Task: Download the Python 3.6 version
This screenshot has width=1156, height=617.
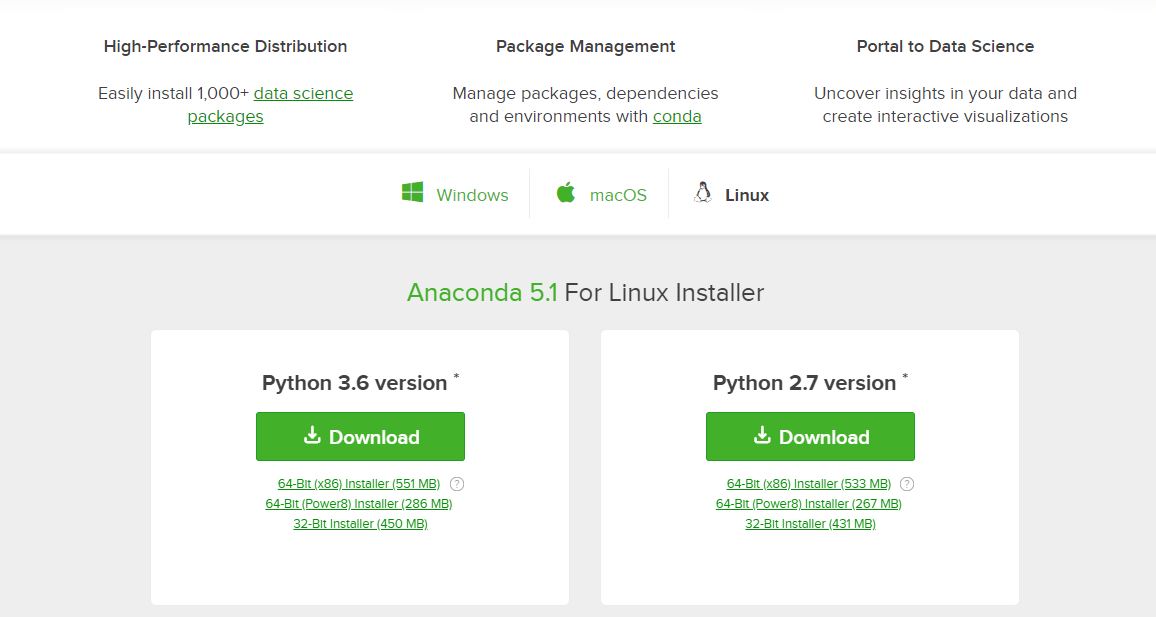Action: pos(361,436)
